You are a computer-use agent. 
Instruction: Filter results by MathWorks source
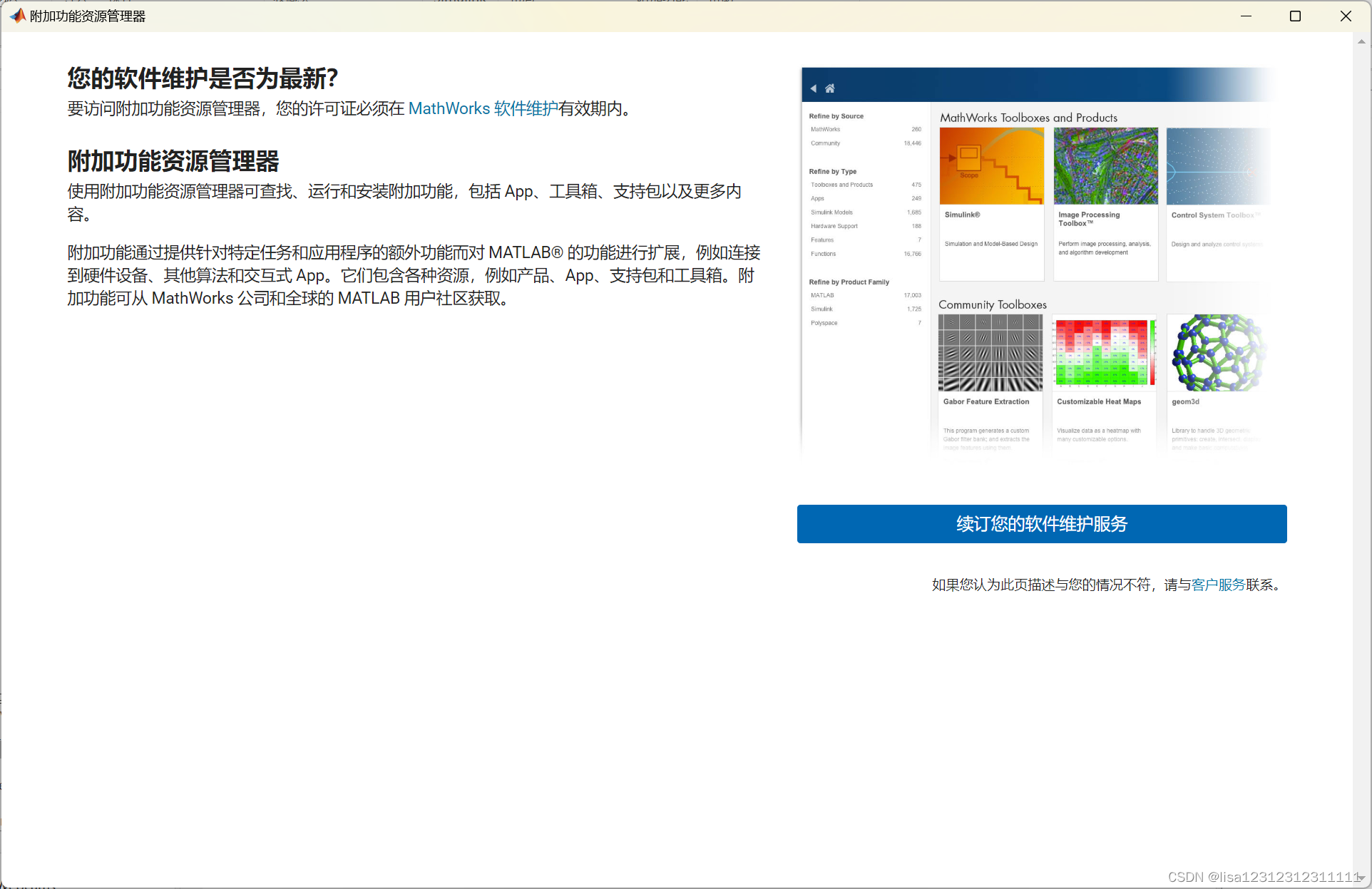pyautogui.click(x=824, y=129)
